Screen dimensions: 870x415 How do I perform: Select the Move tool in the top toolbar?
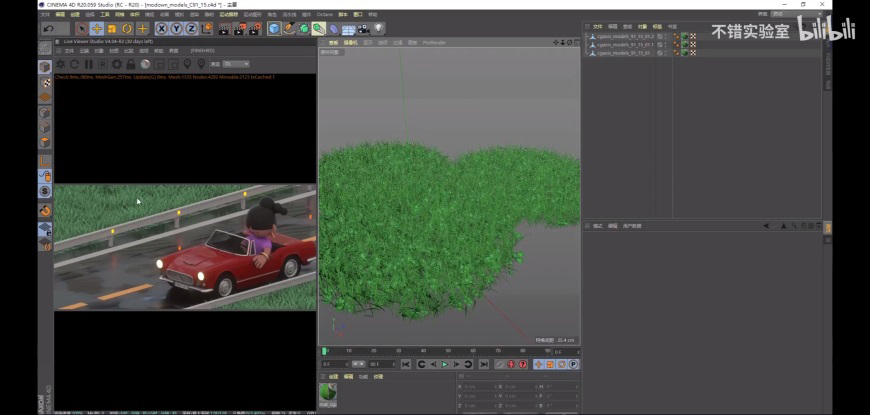[x=97, y=28]
